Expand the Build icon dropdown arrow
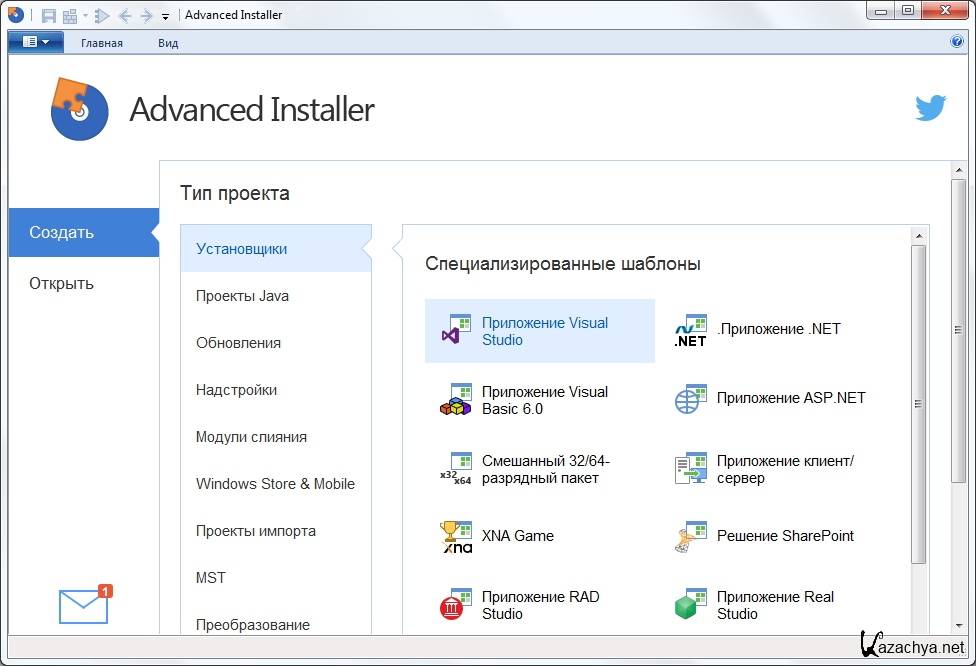 pyautogui.click(x=85, y=15)
